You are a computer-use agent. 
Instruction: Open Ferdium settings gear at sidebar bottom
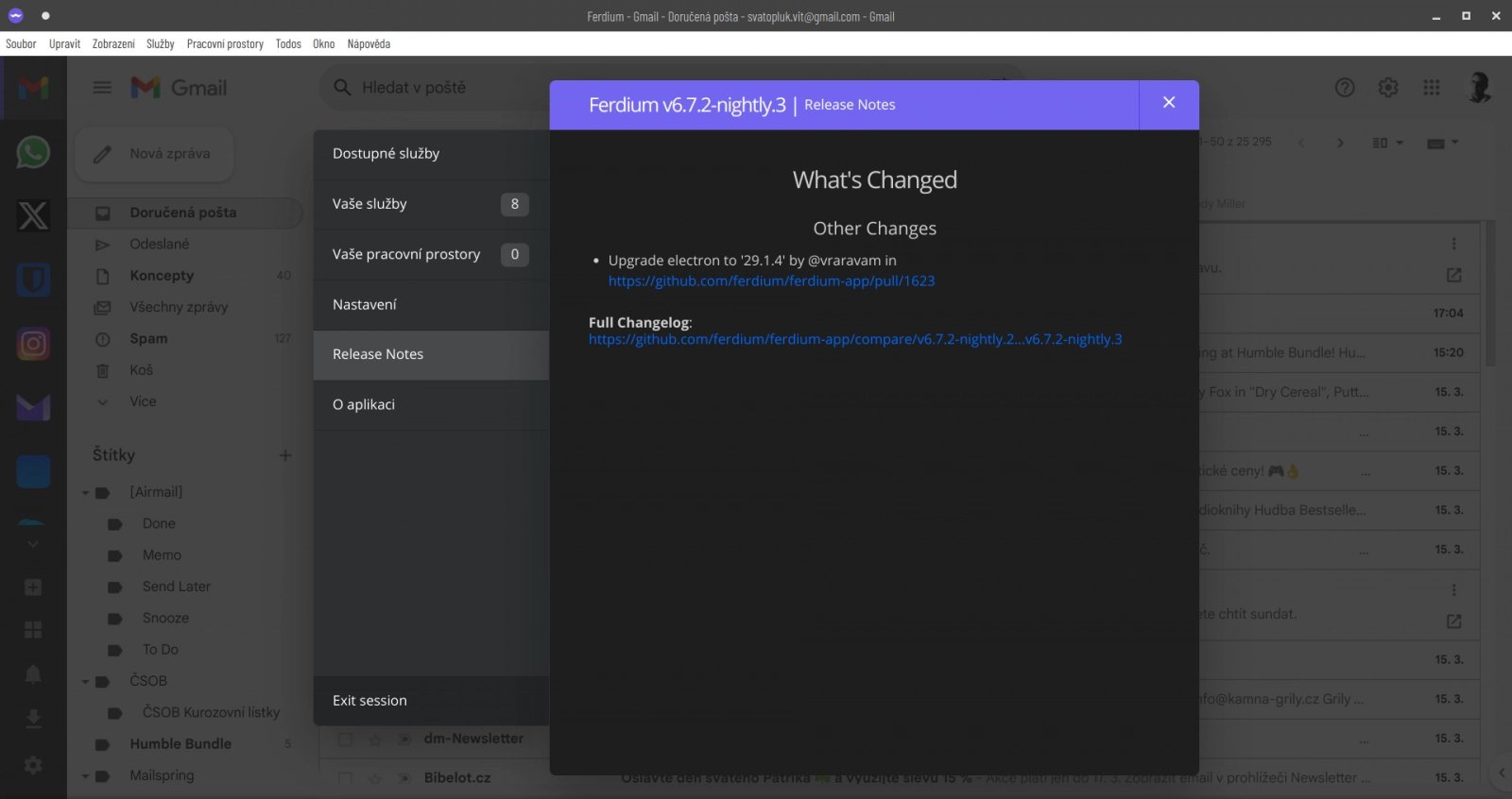click(x=33, y=765)
